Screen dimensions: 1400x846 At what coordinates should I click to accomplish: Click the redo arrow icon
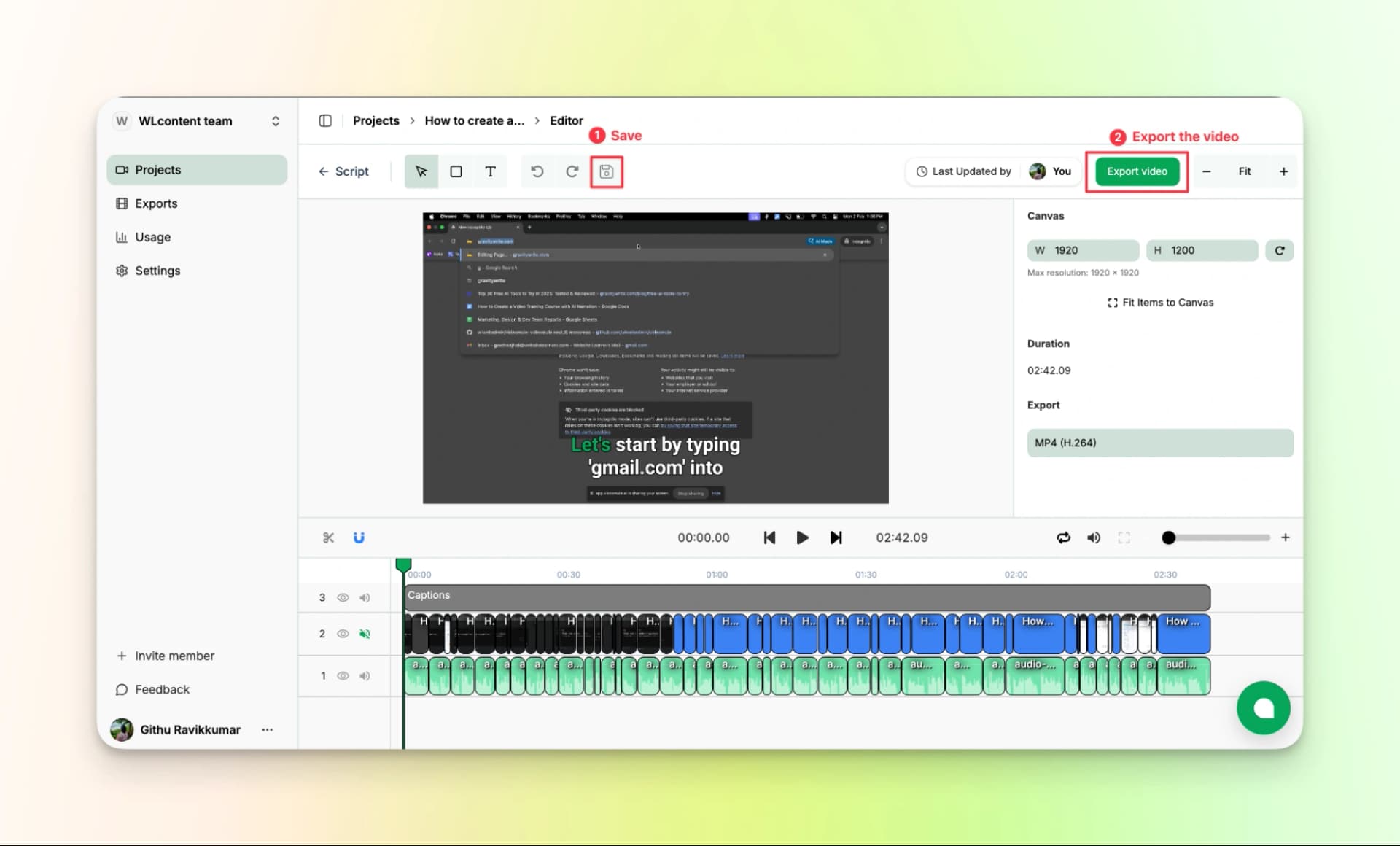pos(572,171)
